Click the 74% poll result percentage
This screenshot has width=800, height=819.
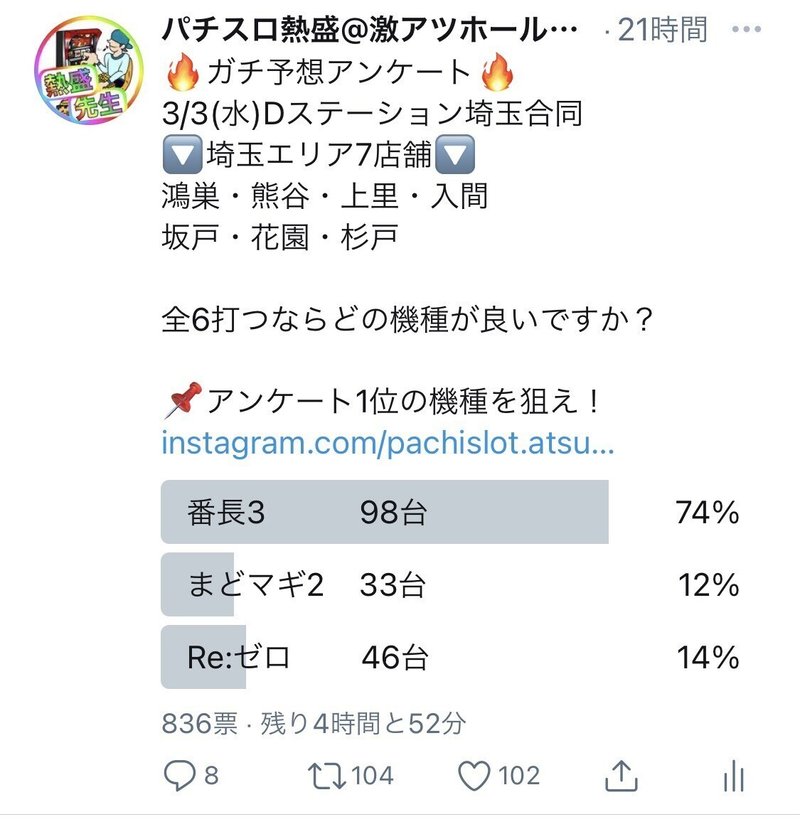coord(707,513)
